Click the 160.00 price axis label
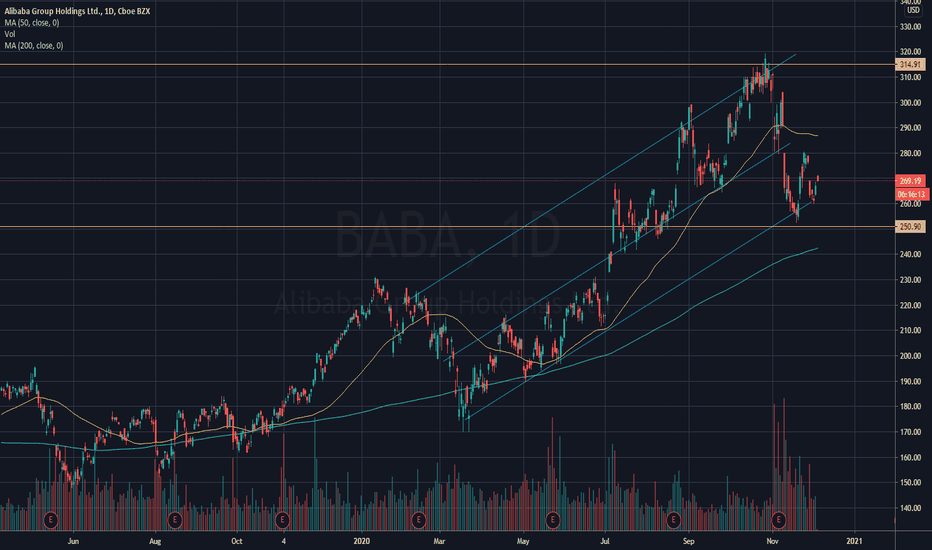The image size is (932, 550). click(911, 458)
